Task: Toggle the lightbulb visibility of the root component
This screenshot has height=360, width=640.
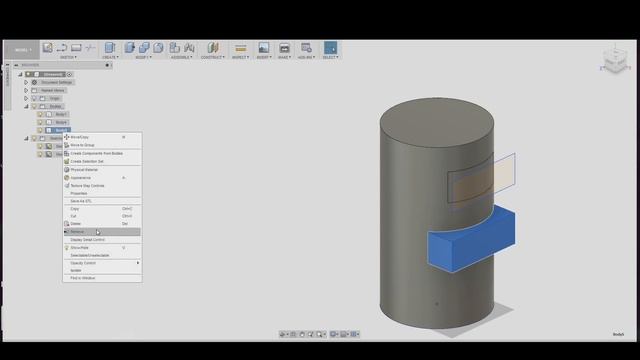Action: (28, 74)
